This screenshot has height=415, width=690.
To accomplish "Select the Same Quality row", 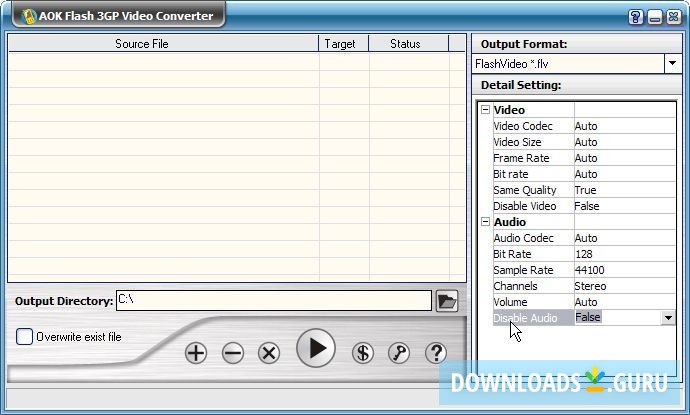I will tap(584, 190).
